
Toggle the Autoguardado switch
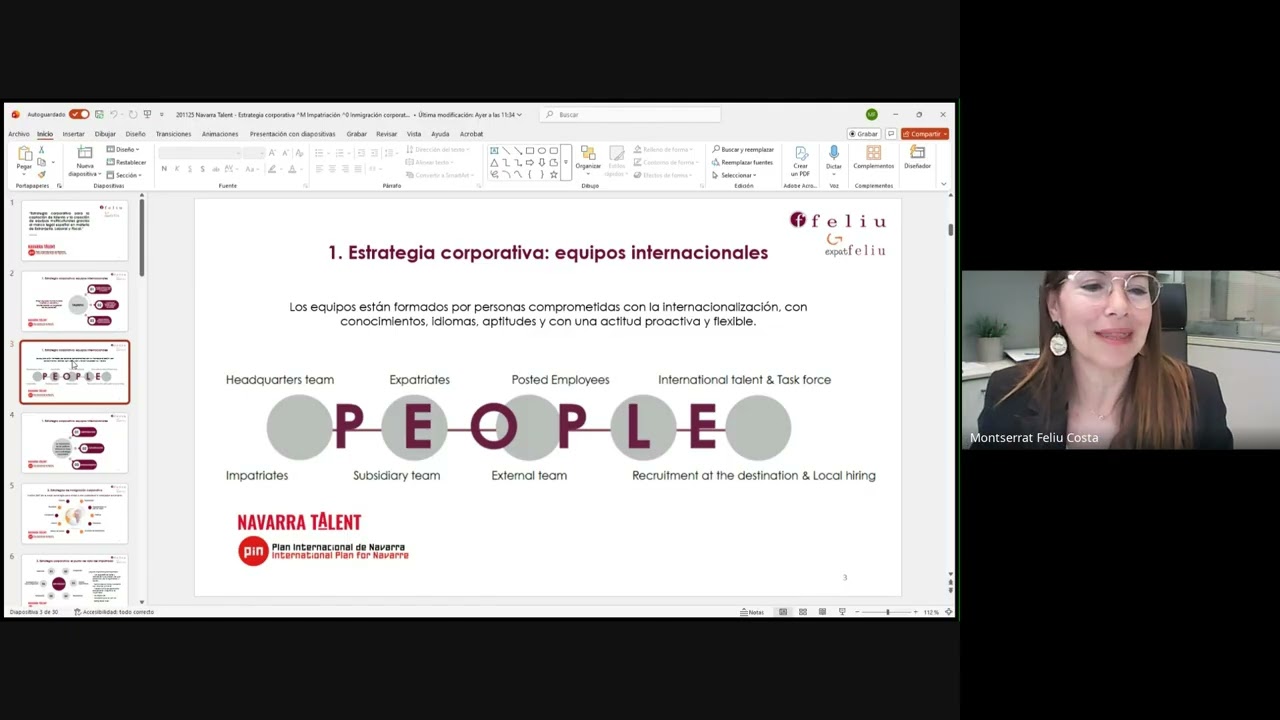[x=79, y=114]
